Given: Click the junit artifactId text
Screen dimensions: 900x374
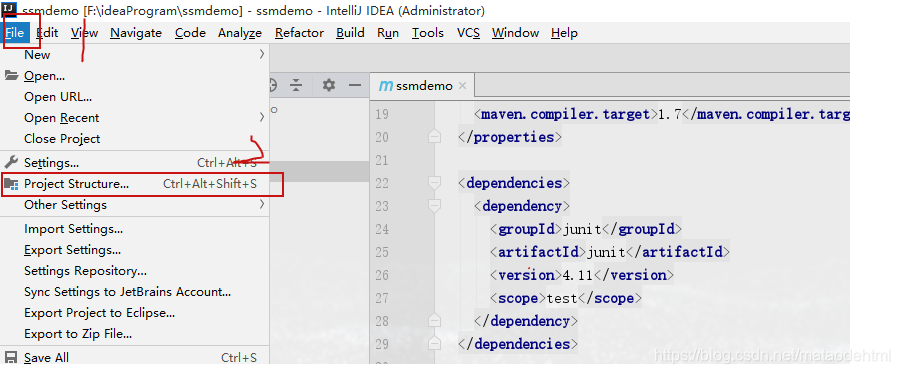Looking at the screenshot, I should click(606, 252).
